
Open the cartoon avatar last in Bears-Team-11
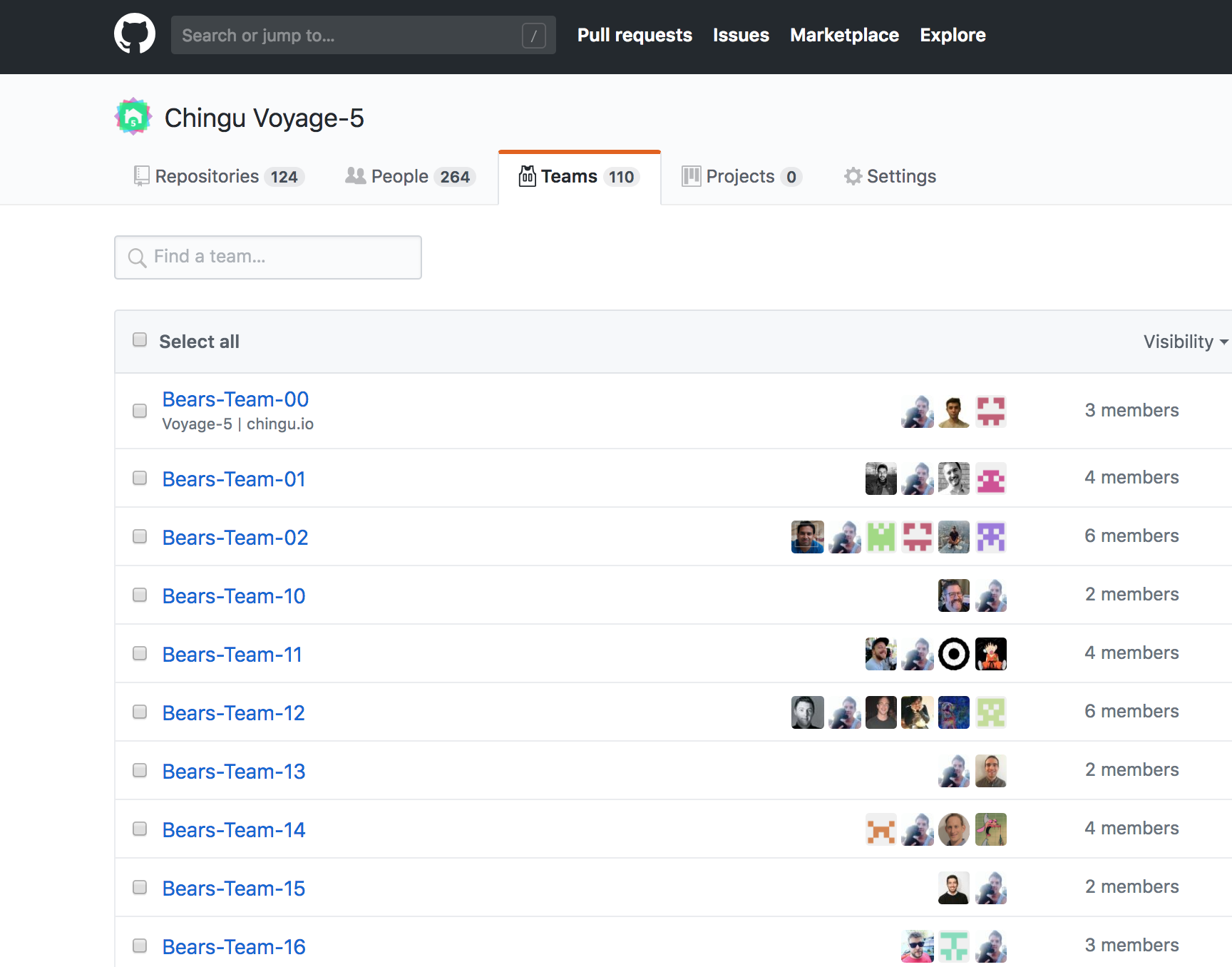[991, 654]
